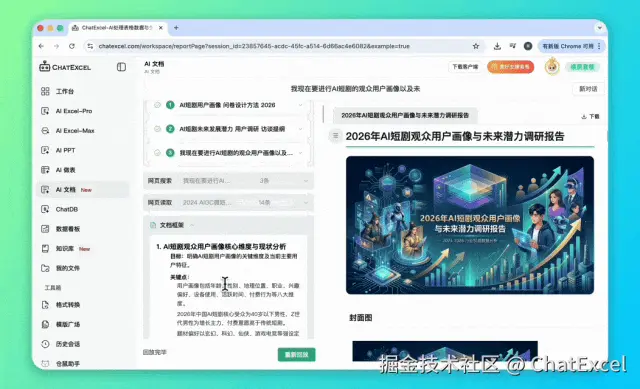Select 工作台 in the sidebar
Screen dimensions: 640x389
coord(65,91)
